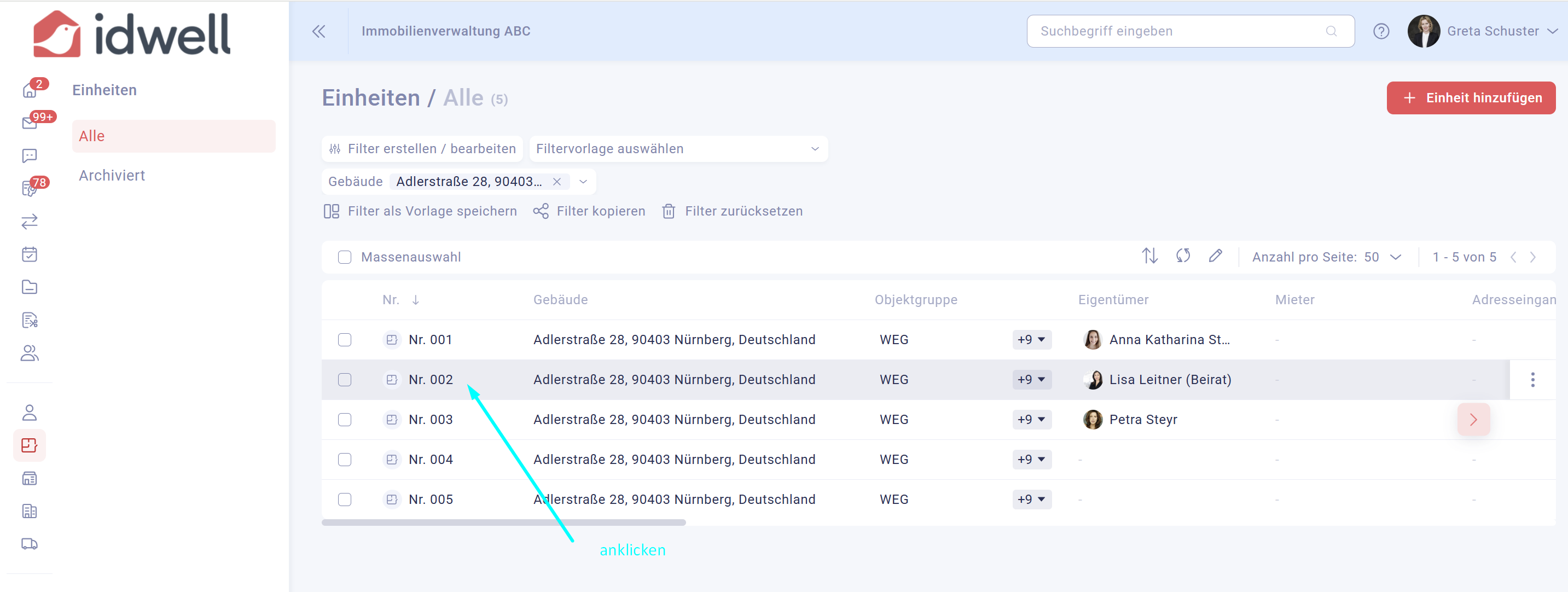
Task: Click the search magnifier icon
Action: (x=1331, y=31)
